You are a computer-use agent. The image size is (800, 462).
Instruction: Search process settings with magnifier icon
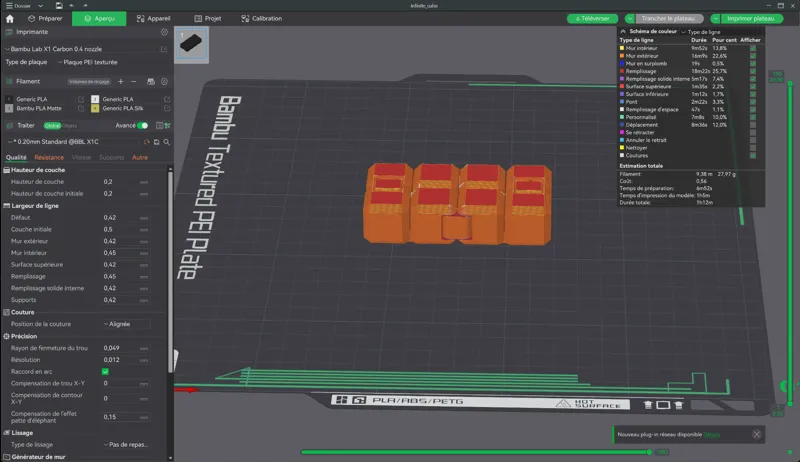[x=166, y=142]
